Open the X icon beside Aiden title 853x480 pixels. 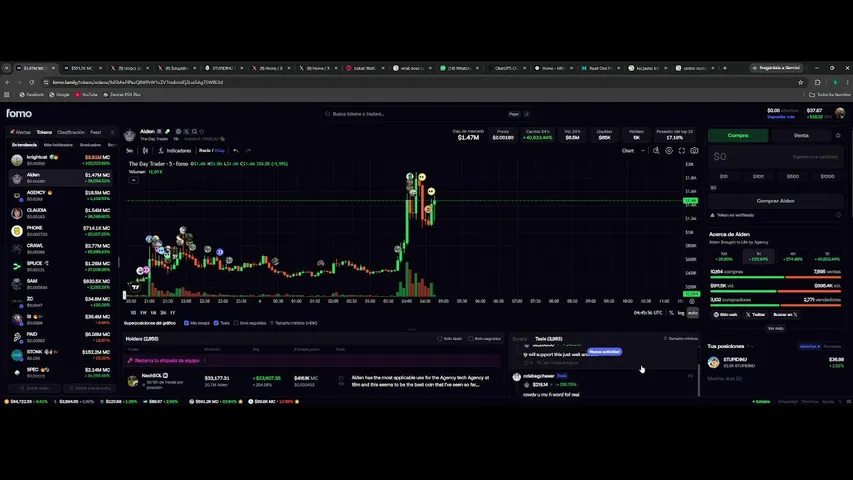click(186, 131)
